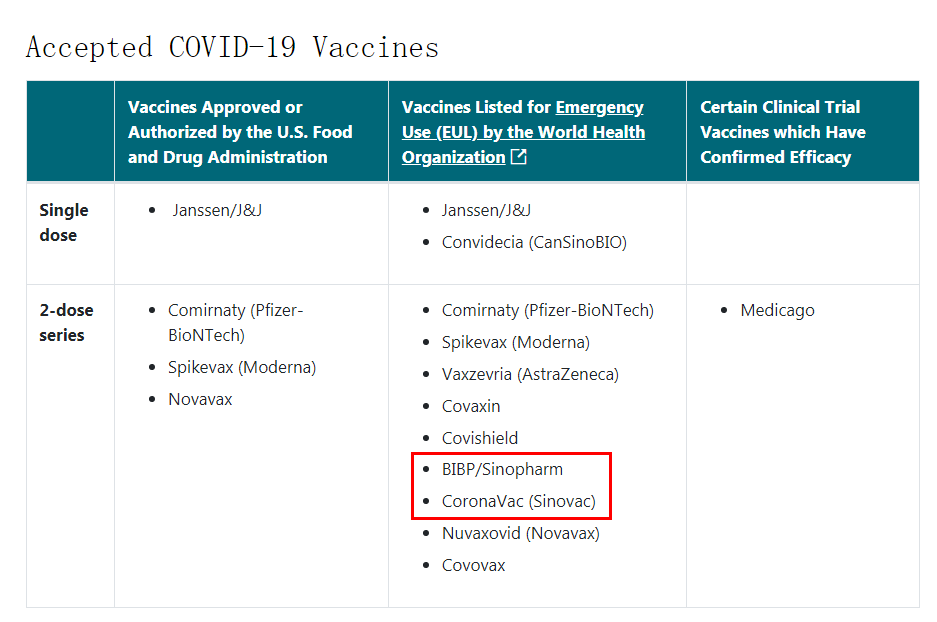
Task: Click the Covaxin list item
Action: coord(471,406)
